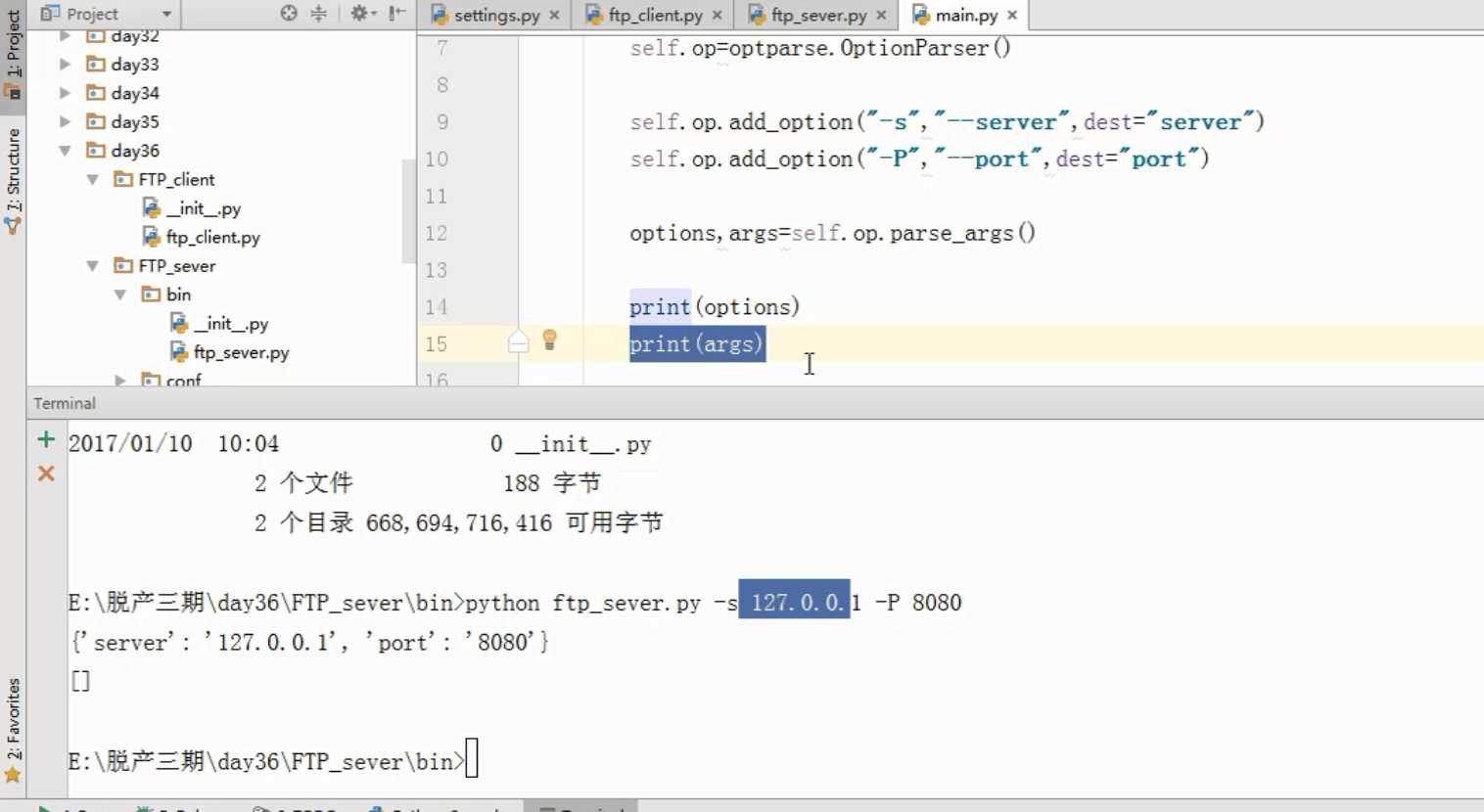Click the "--port" string on line 10
1484x812 pixels.
click(x=988, y=159)
